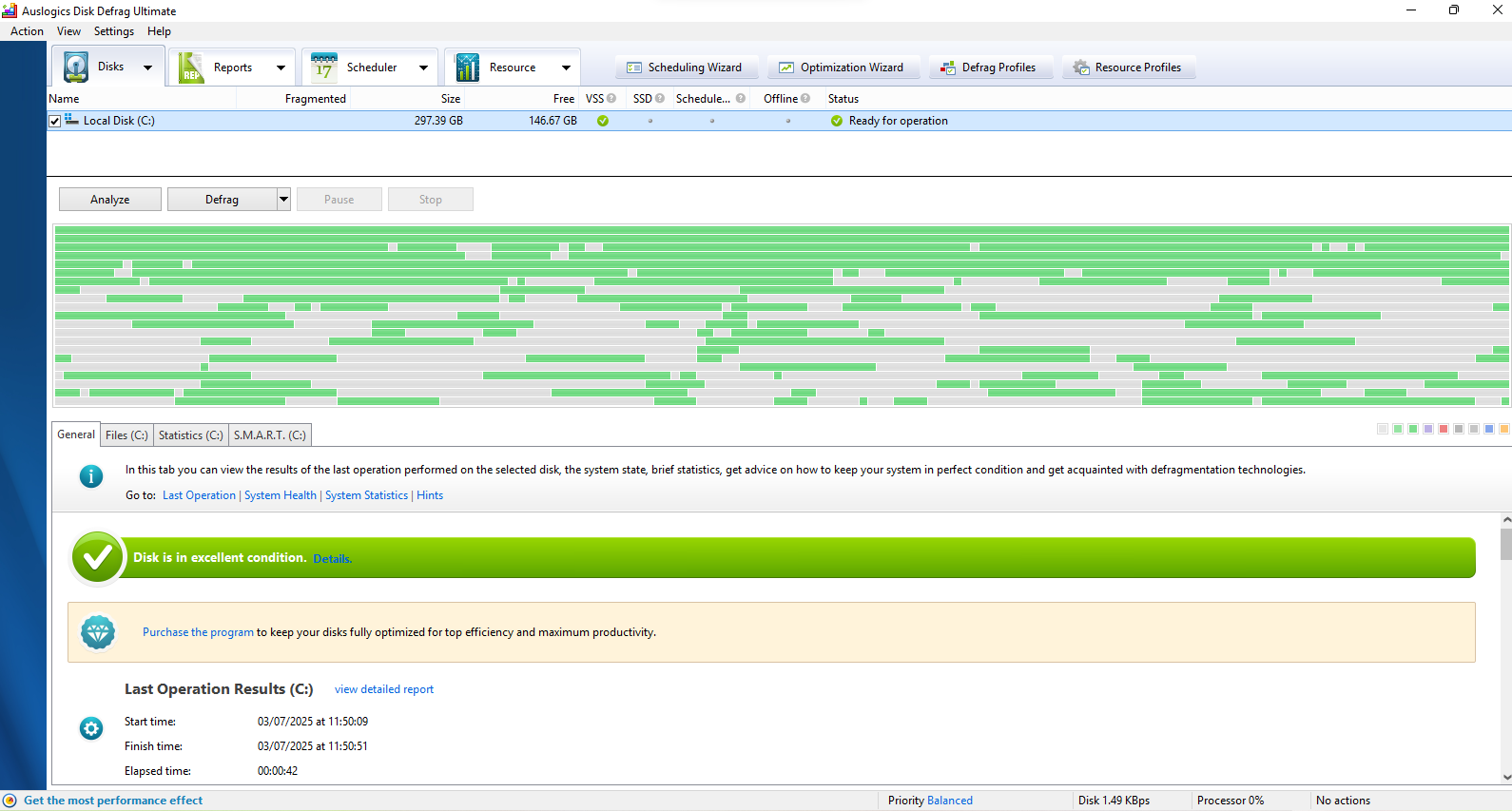This screenshot has width=1512, height=811.
Task: Open the Help menu
Action: click(x=159, y=31)
